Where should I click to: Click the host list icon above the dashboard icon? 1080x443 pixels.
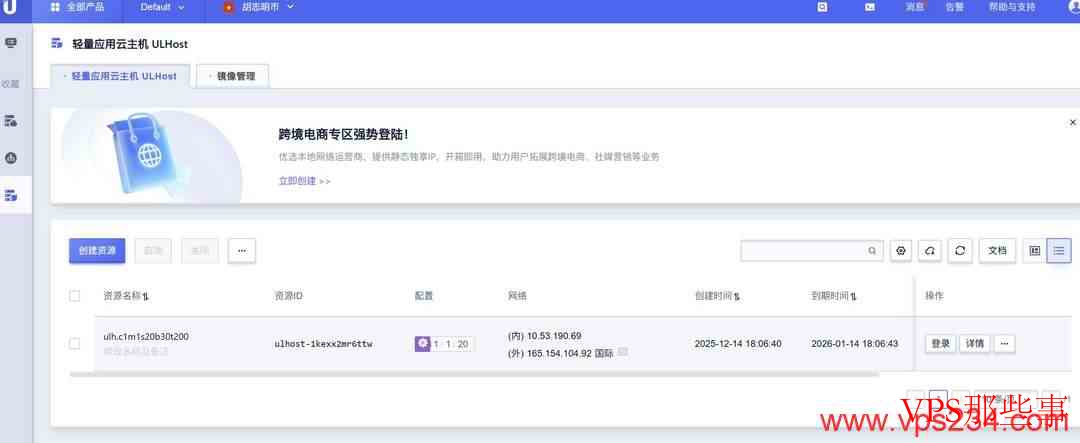pyautogui.click(x=10, y=121)
